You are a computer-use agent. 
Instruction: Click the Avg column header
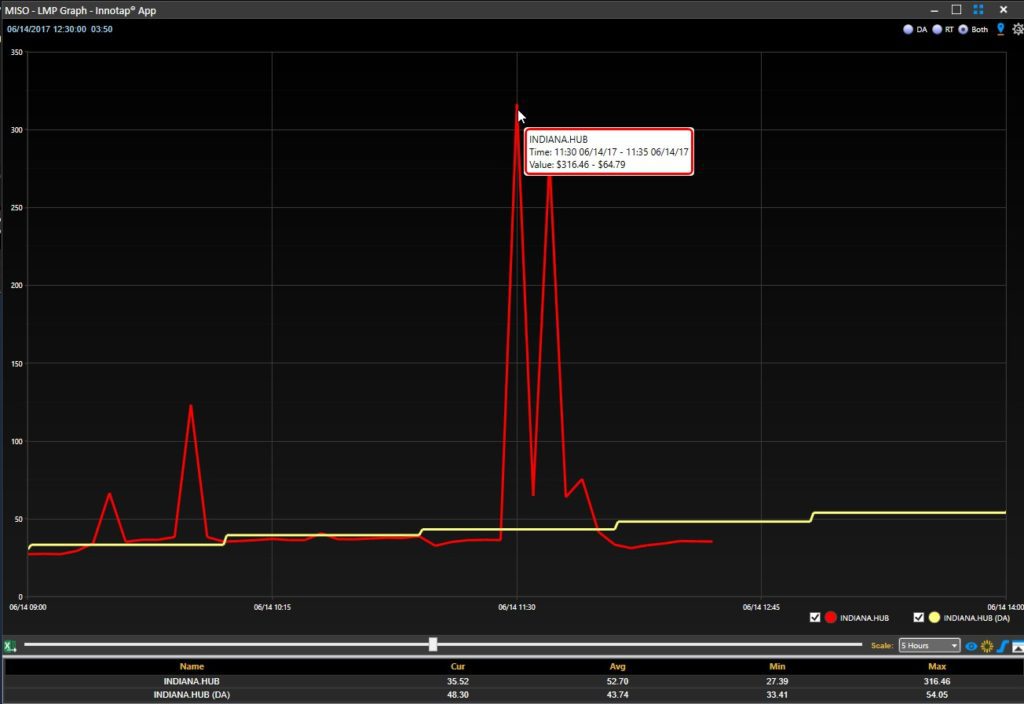click(617, 666)
